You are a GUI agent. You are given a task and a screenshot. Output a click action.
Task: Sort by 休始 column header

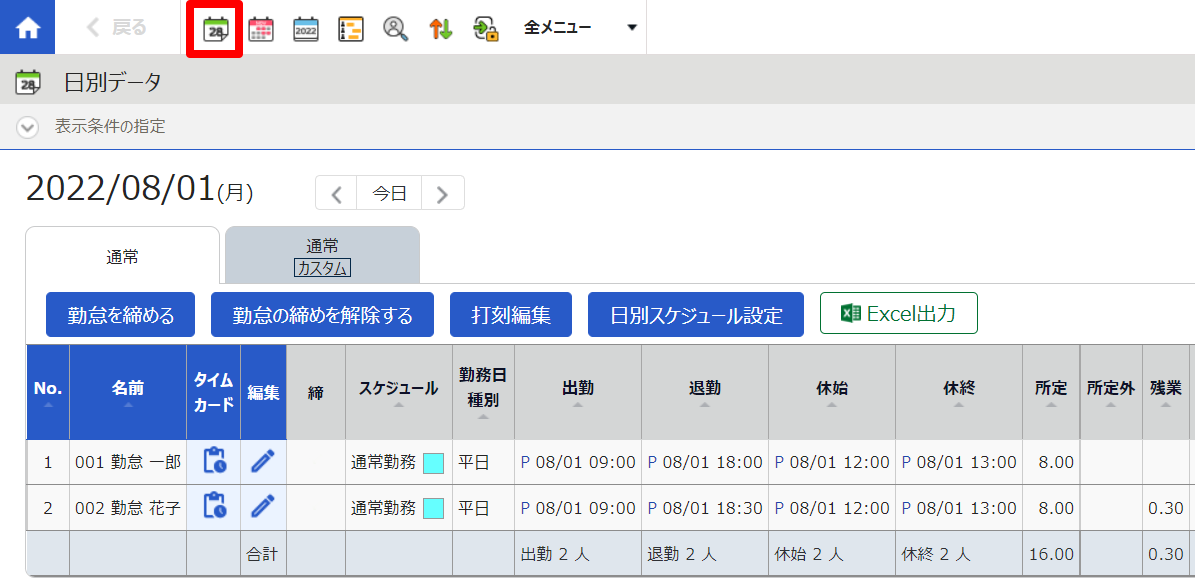tap(832, 392)
